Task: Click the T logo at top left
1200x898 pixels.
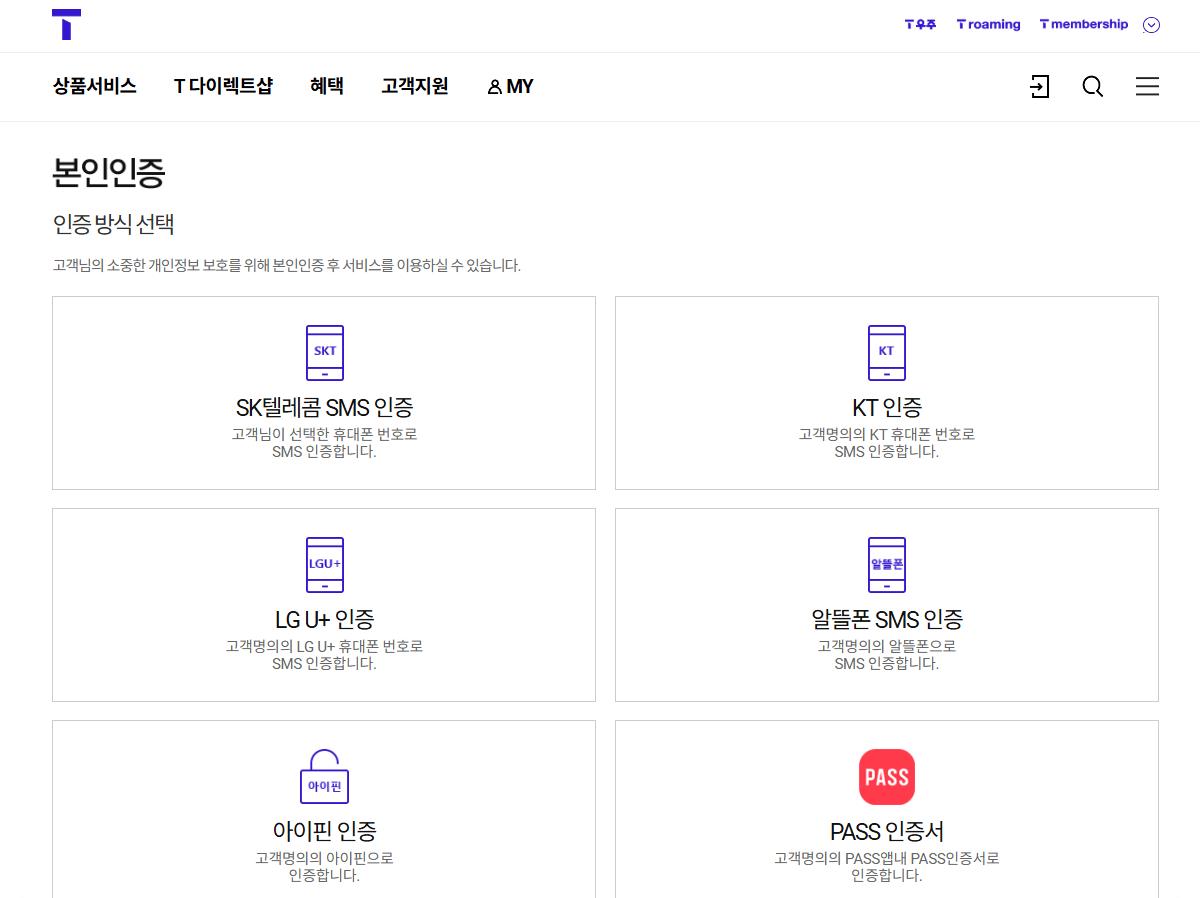Action: tap(67, 25)
